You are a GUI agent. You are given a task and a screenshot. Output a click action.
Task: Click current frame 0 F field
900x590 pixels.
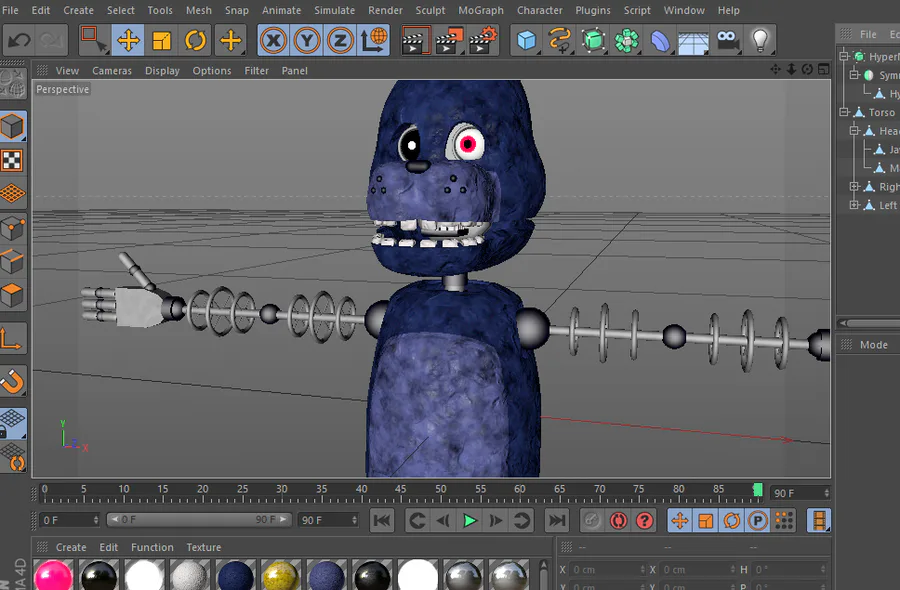click(x=69, y=520)
